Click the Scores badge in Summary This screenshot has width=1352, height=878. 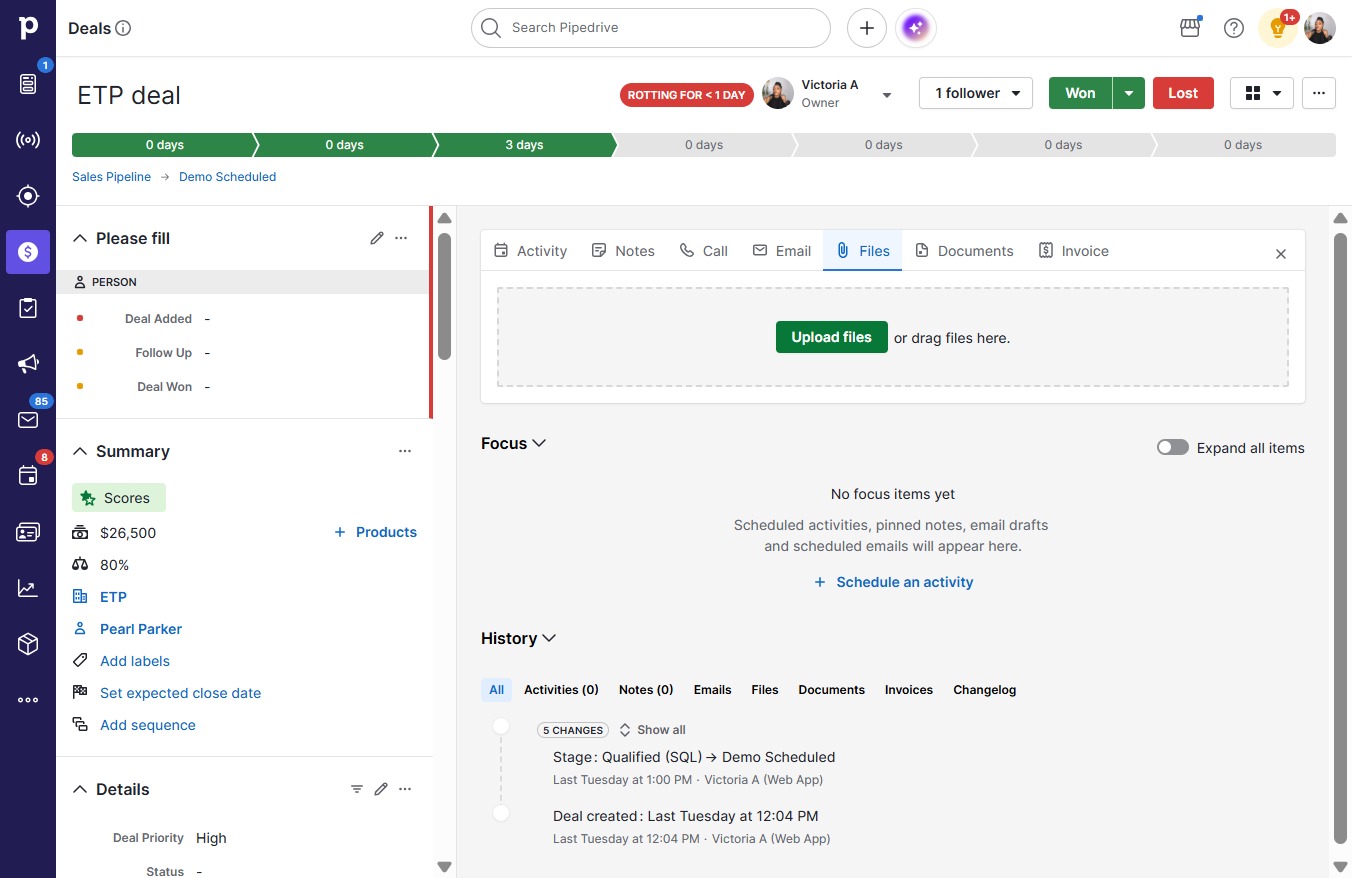[x=119, y=498]
